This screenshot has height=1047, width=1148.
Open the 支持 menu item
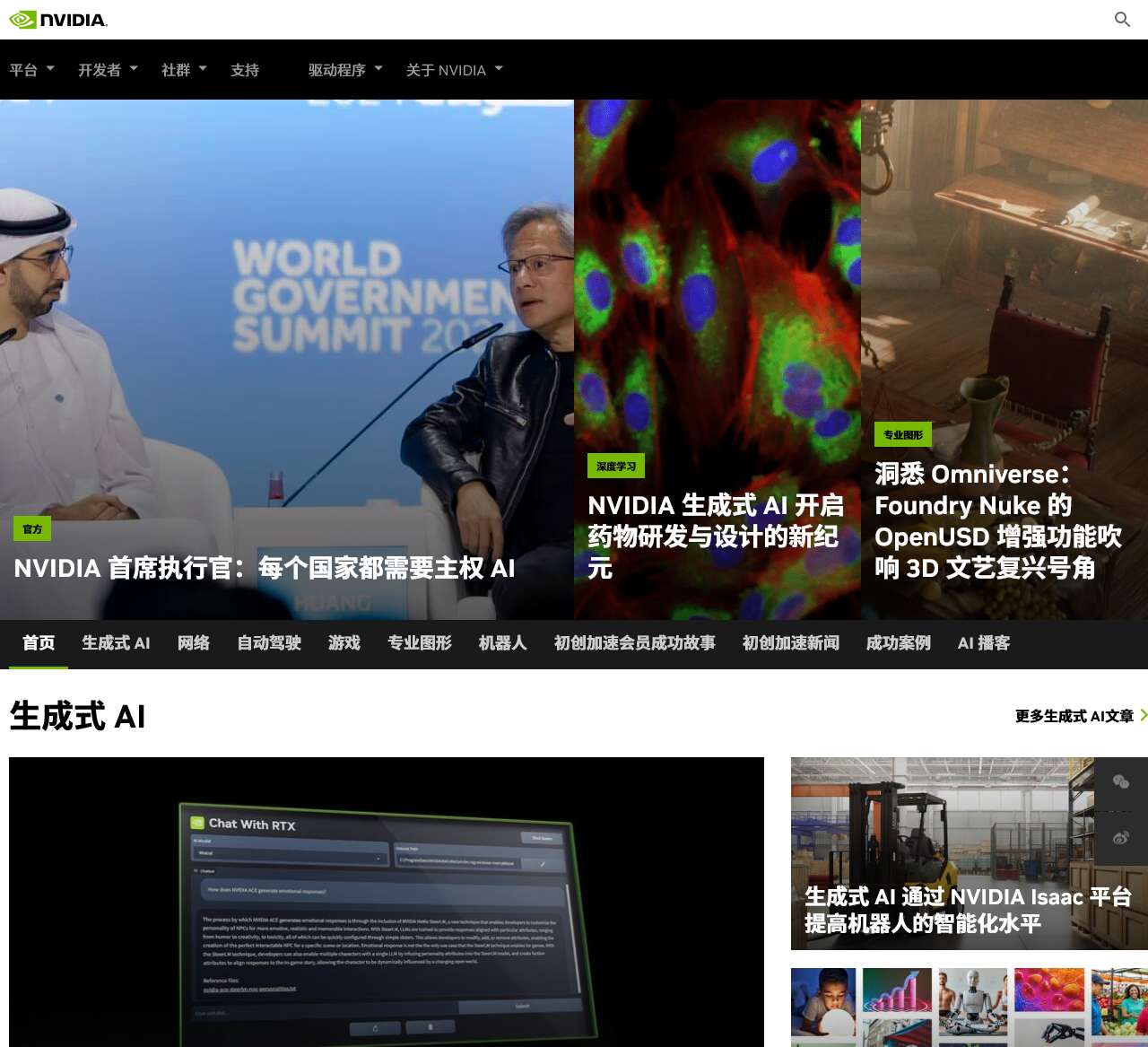(x=245, y=70)
